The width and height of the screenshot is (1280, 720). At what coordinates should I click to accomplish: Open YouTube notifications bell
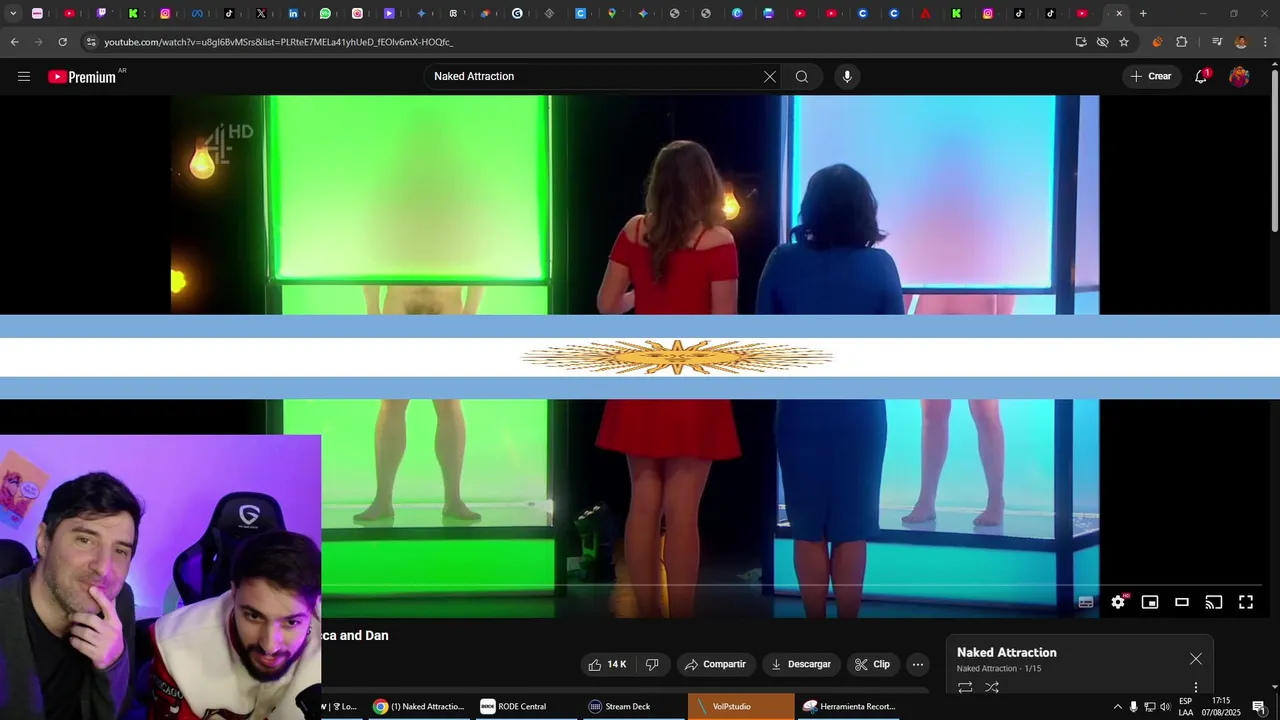click(x=1201, y=76)
